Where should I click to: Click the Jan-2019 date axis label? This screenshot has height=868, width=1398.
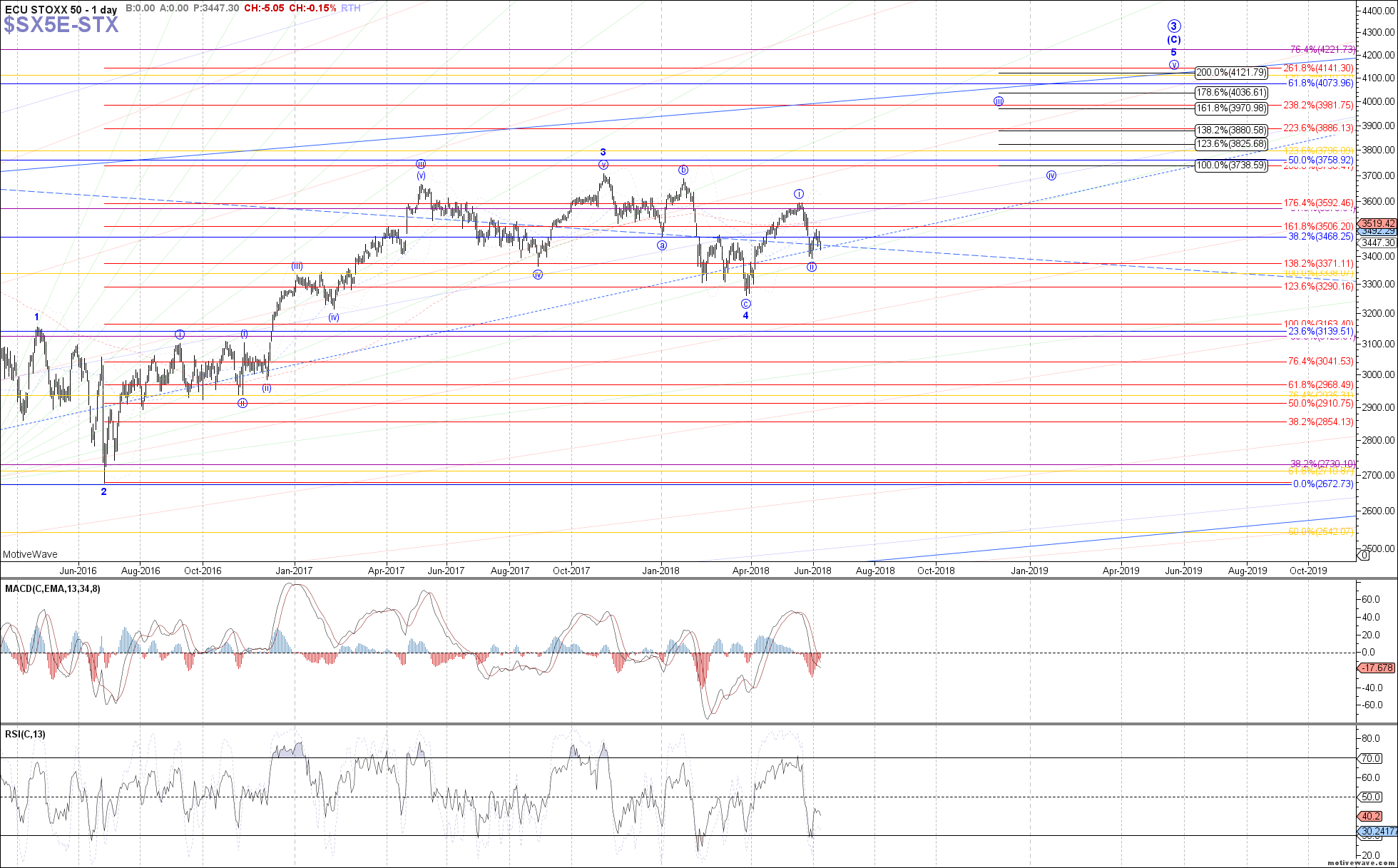point(1029,571)
